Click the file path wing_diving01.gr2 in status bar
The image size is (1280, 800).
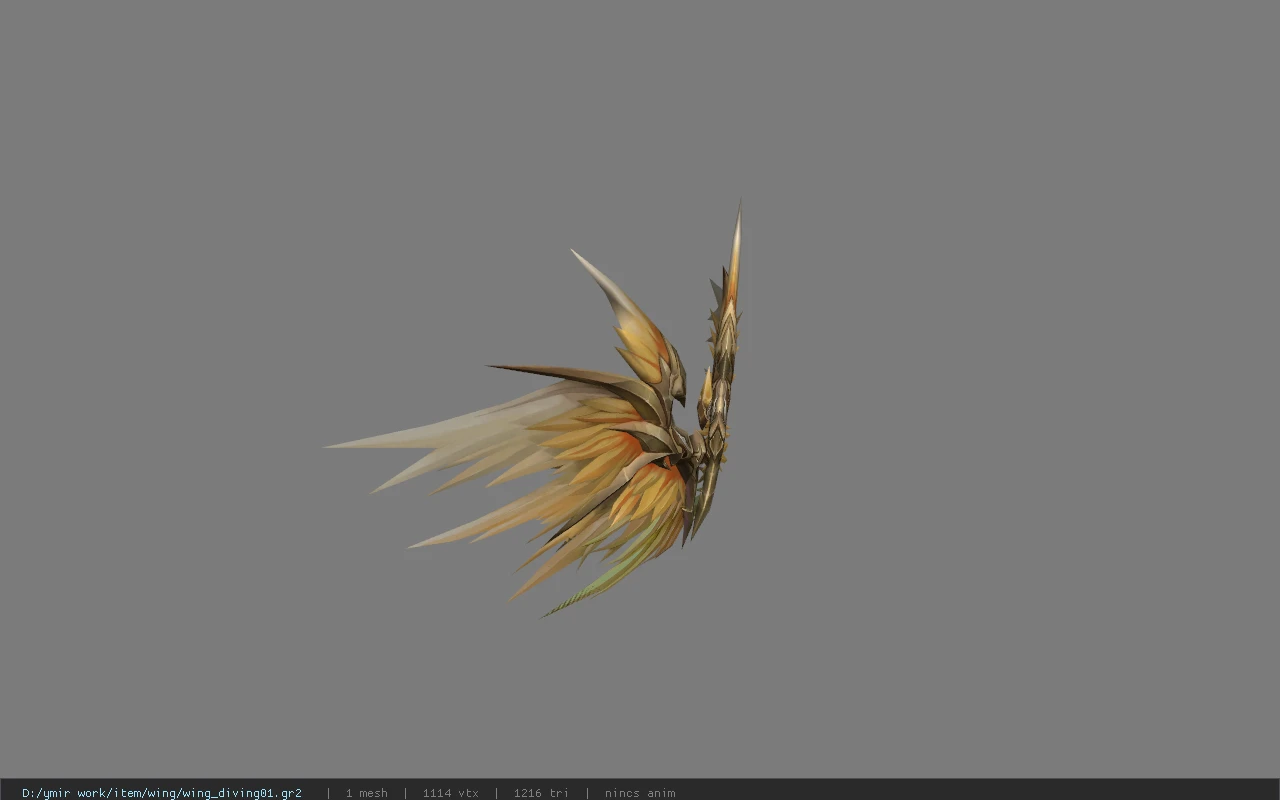pyautogui.click(x=162, y=793)
